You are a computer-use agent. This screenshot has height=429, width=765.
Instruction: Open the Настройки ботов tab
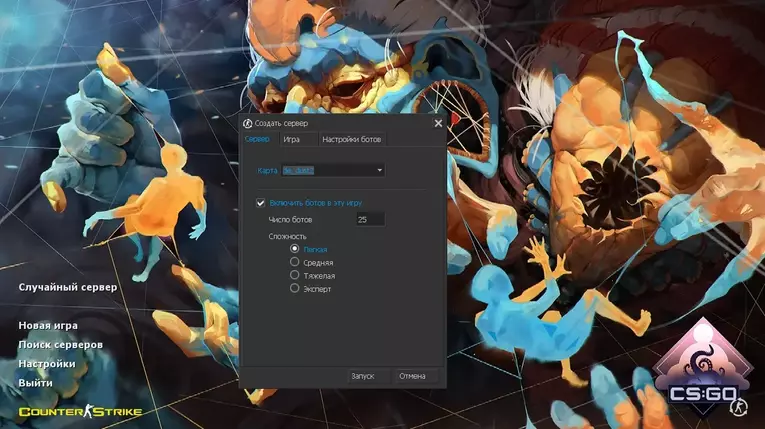point(351,139)
